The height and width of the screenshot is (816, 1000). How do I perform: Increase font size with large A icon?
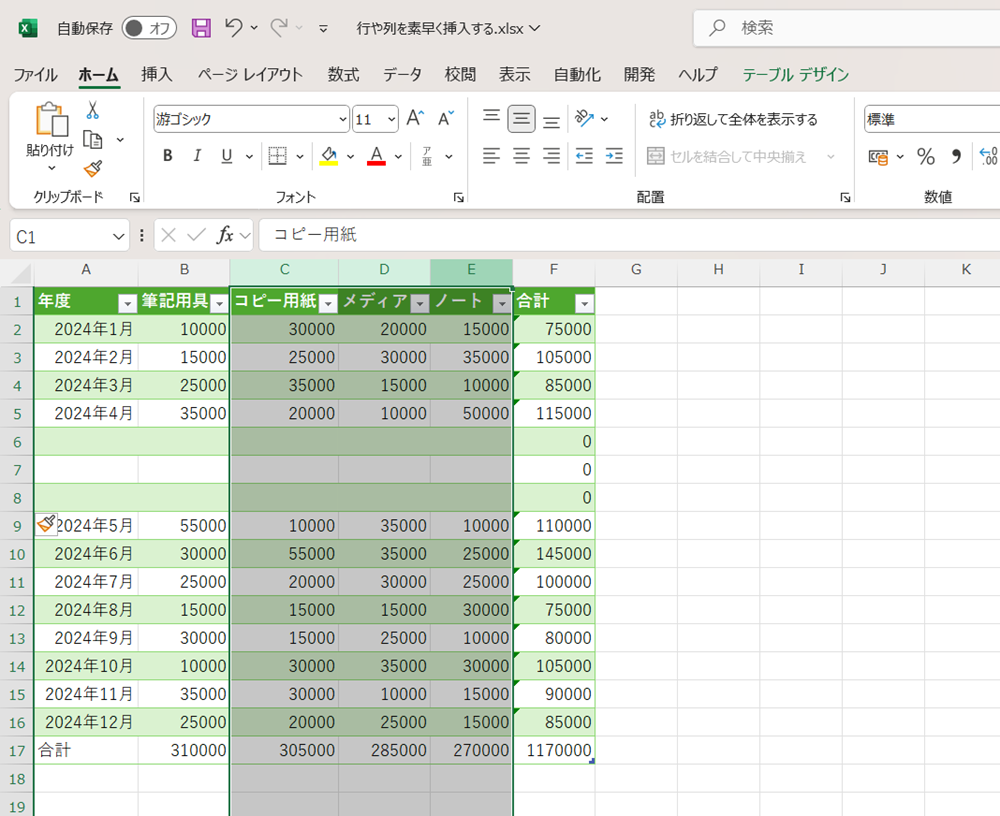[415, 119]
